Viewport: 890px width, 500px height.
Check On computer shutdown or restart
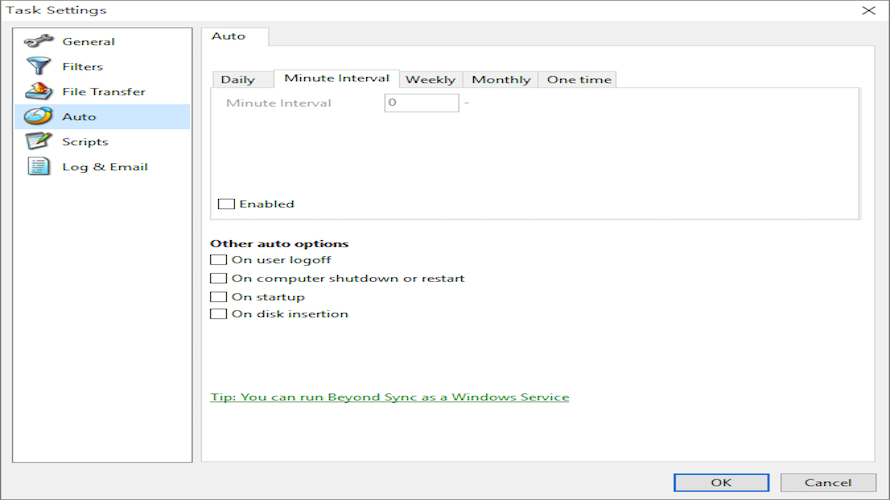click(x=218, y=279)
